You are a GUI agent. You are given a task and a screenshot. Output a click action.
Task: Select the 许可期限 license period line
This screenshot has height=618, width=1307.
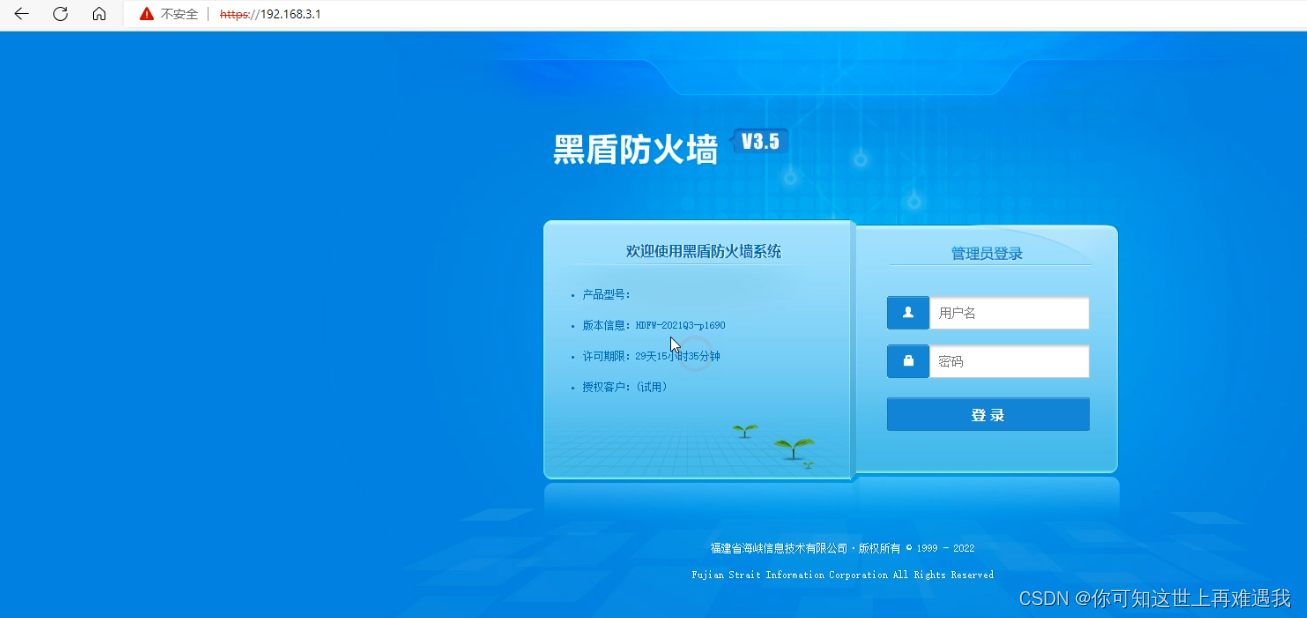pyautogui.click(x=651, y=356)
